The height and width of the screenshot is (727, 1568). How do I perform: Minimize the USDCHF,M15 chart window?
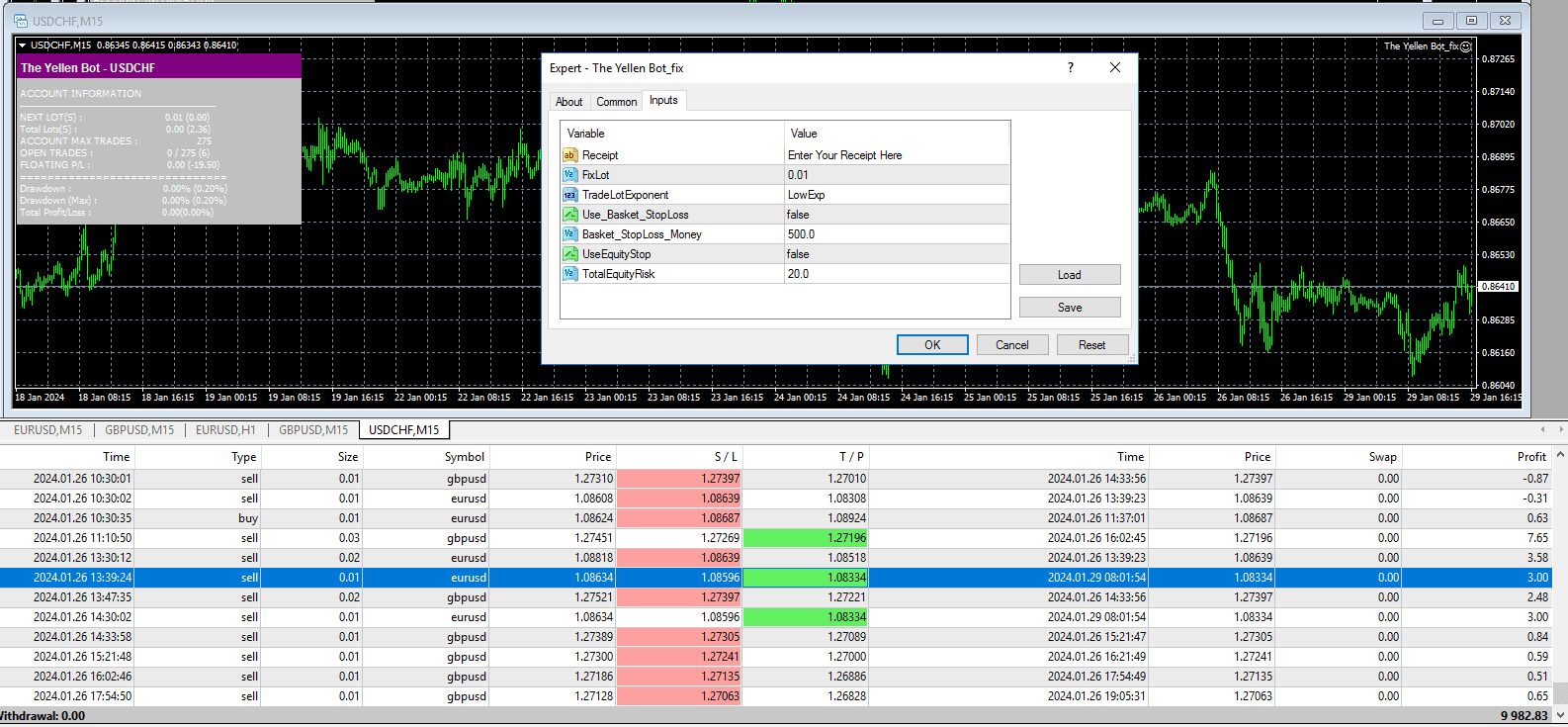click(x=1437, y=21)
